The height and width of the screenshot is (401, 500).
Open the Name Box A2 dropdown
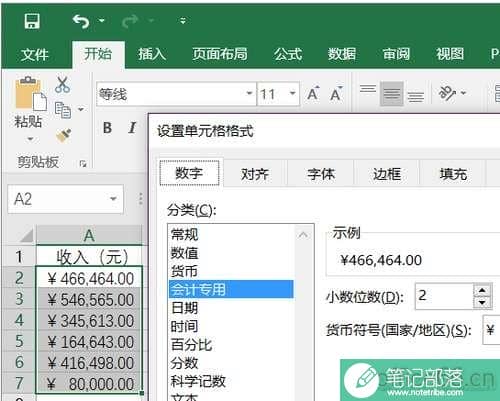113,199
